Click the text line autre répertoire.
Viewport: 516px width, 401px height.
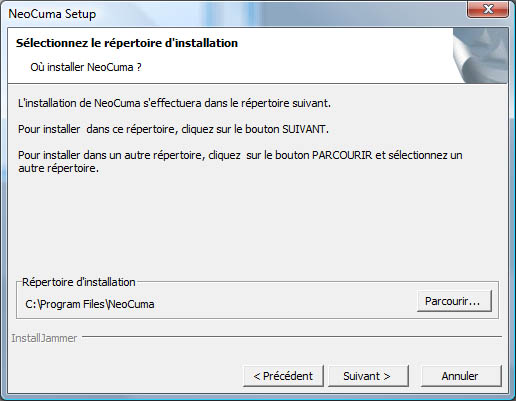pos(58,168)
